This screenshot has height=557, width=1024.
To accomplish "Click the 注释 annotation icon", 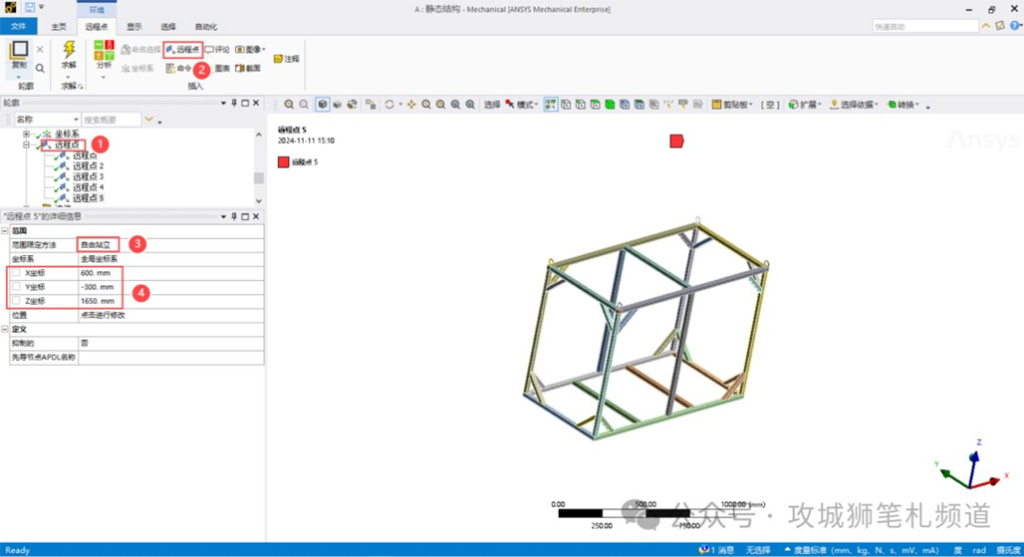I will pos(285,59).
